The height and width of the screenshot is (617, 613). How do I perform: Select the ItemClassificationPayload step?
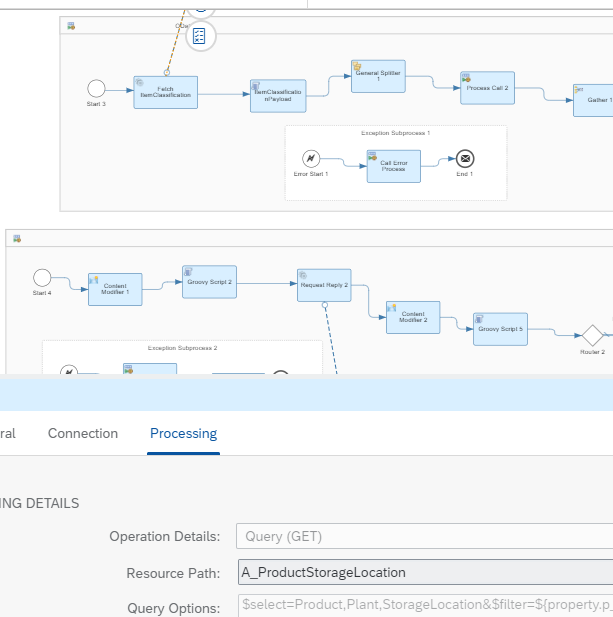(x=277, y=96)
